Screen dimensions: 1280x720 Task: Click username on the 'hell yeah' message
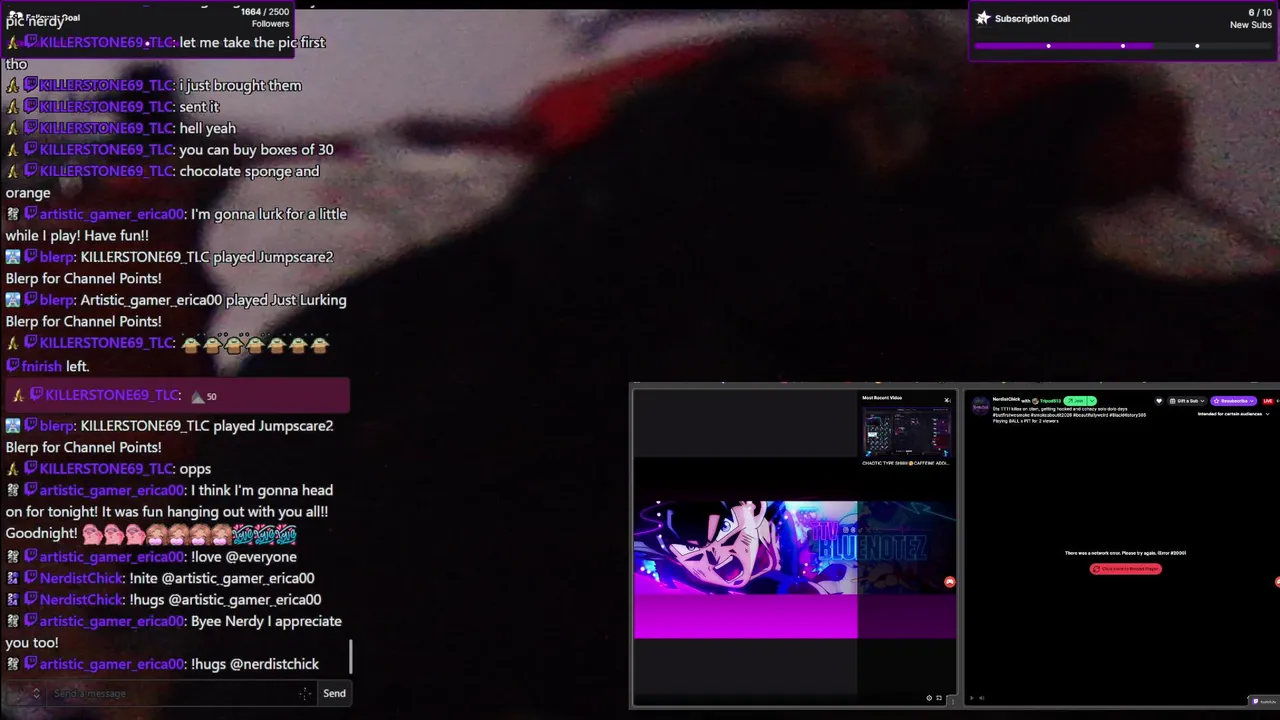point(107,128)
